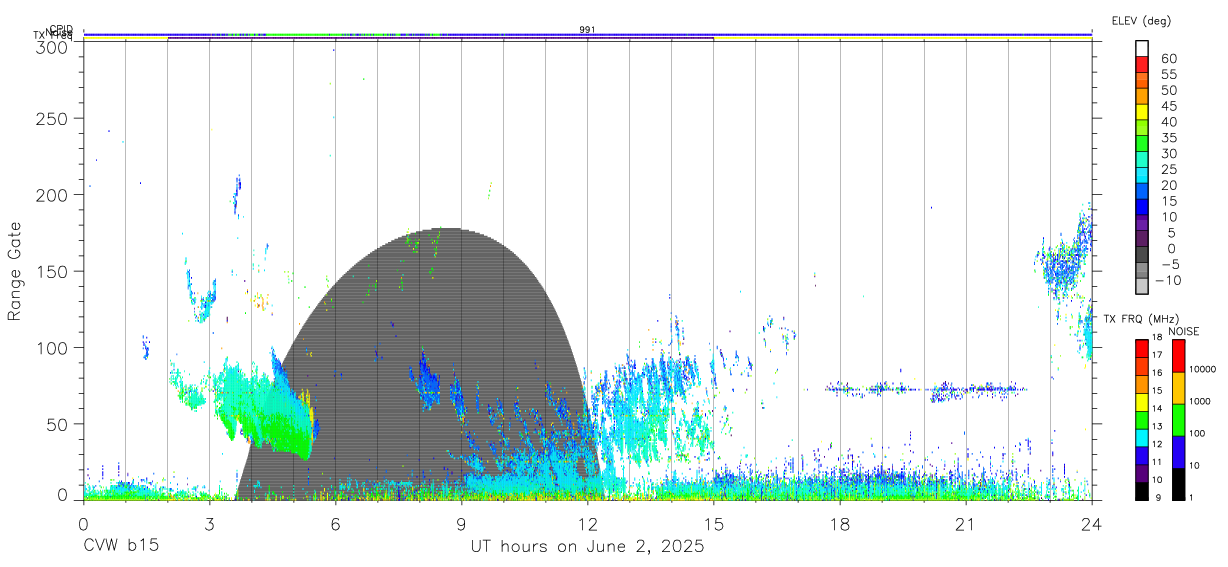Select the yellow block of the ELEV color bar
This screenshot has height=567, width=1228.
pyautogui.click(x=1142, y=112)
